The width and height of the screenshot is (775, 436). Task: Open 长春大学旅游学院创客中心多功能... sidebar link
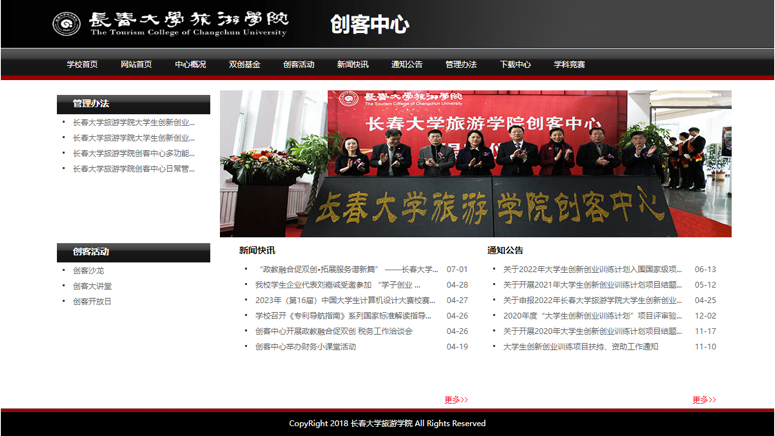point(133,153)
